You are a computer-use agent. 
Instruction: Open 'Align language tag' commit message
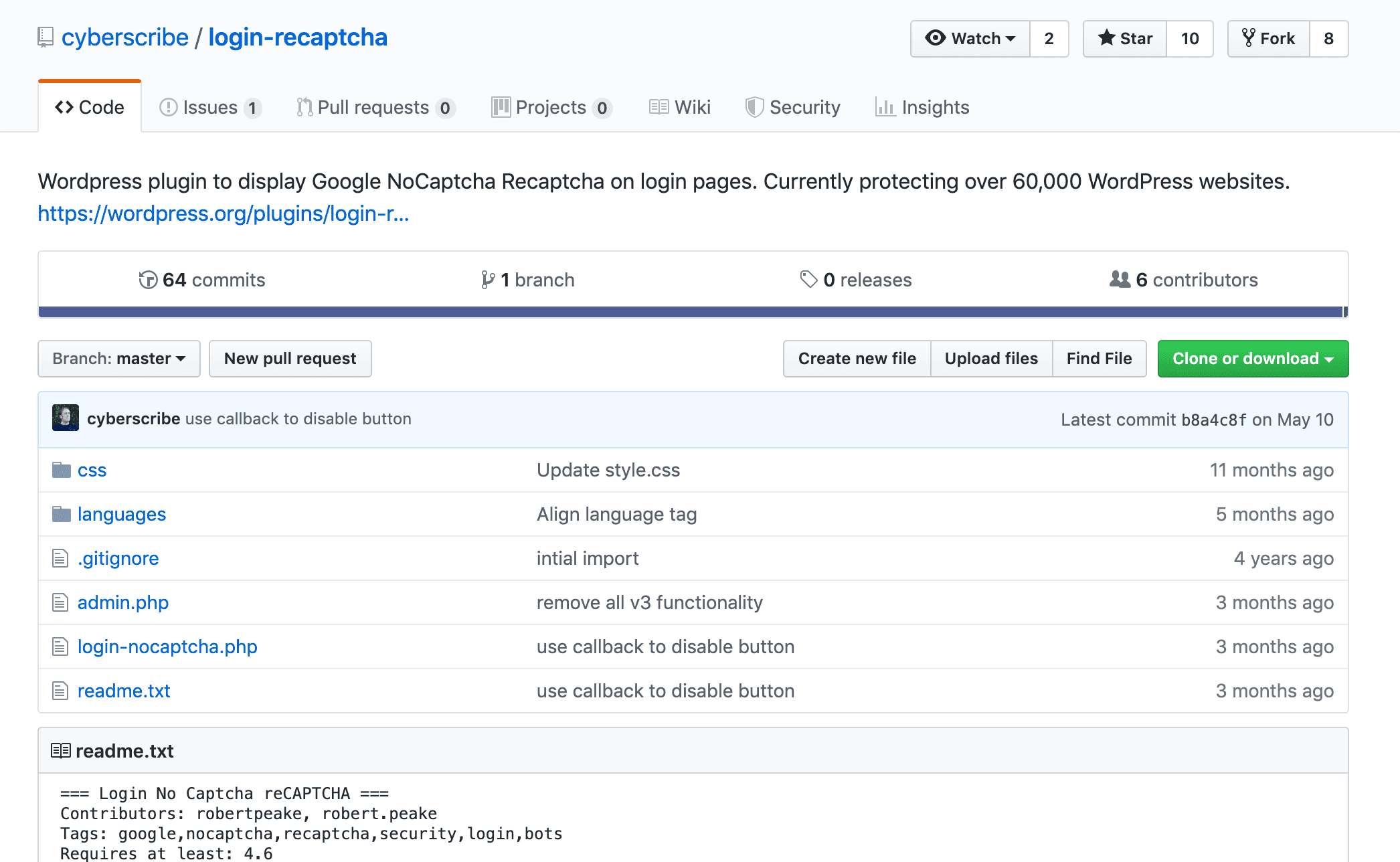coord(617,514)
